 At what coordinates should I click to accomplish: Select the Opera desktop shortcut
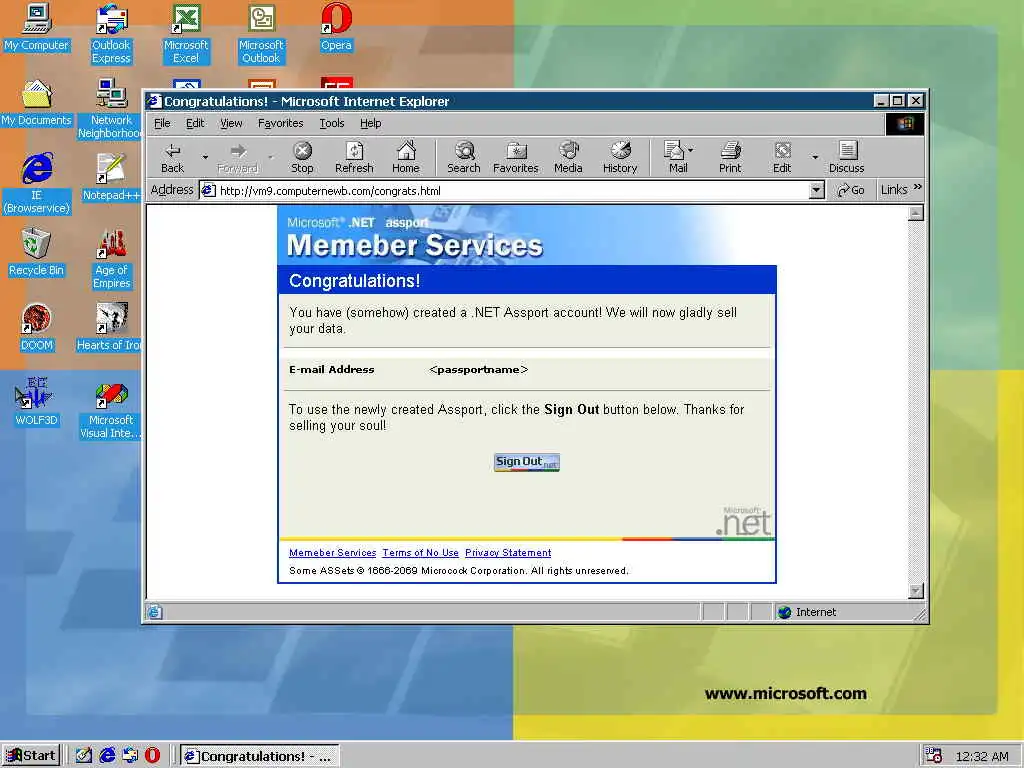[336, 27]
